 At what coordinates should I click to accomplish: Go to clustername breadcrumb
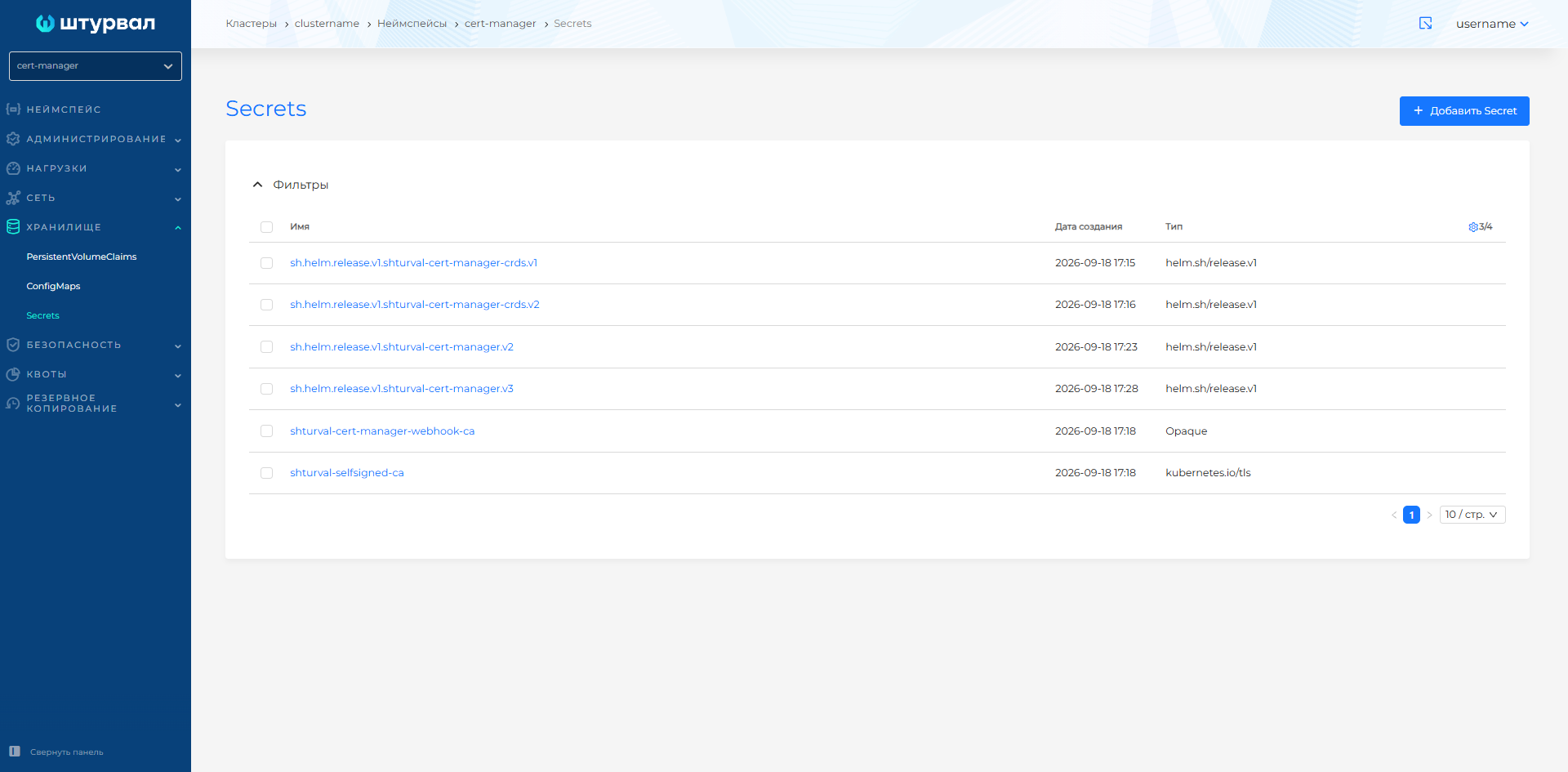click(x=327, y=24)
